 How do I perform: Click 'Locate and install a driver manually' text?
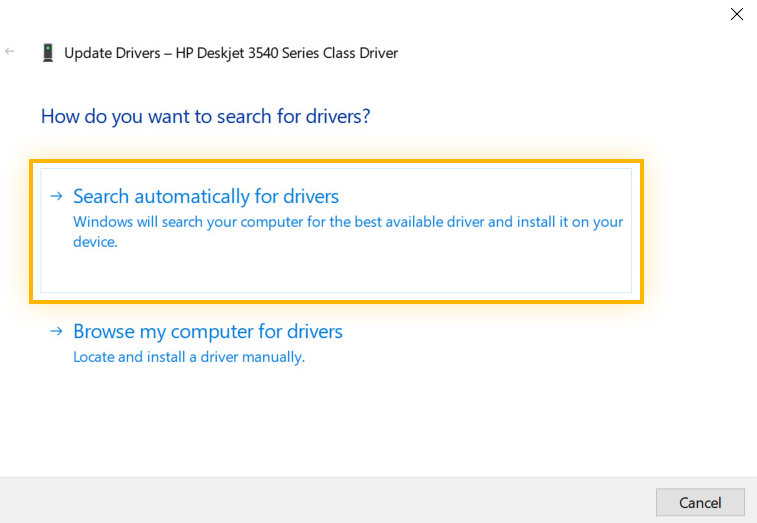[189, 357]
